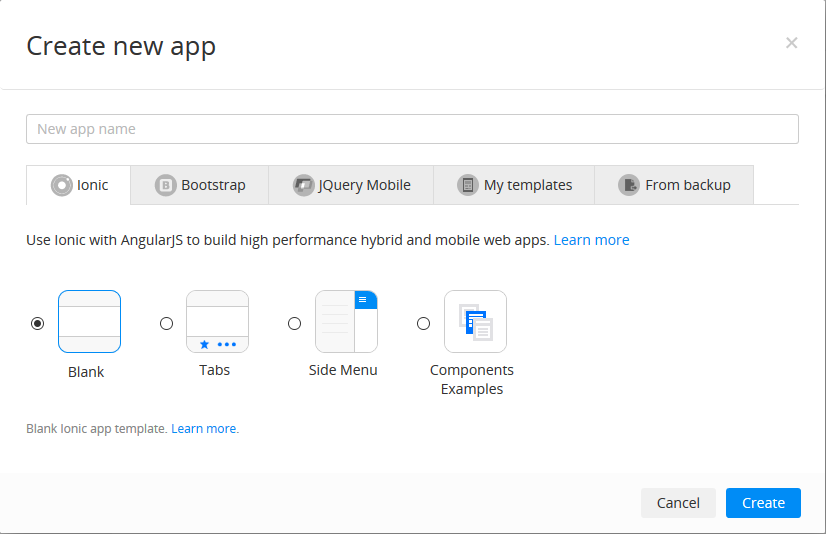Click the Blank template label
This screenshot has width=826, height=534.
[86, 372]
